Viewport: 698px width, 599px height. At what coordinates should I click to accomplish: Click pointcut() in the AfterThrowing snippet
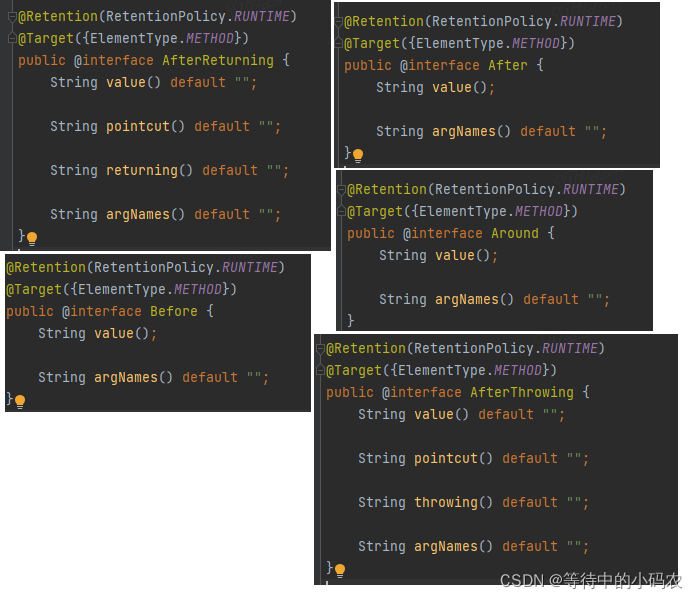[453, 459]
